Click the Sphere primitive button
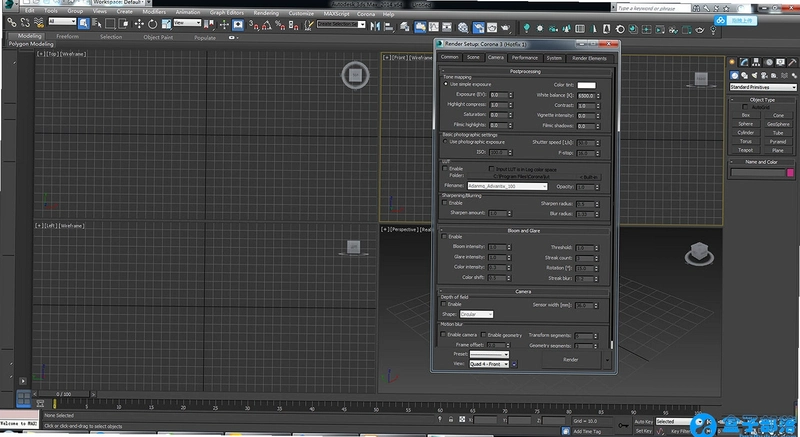800x437 pixels. coord(745,124)
